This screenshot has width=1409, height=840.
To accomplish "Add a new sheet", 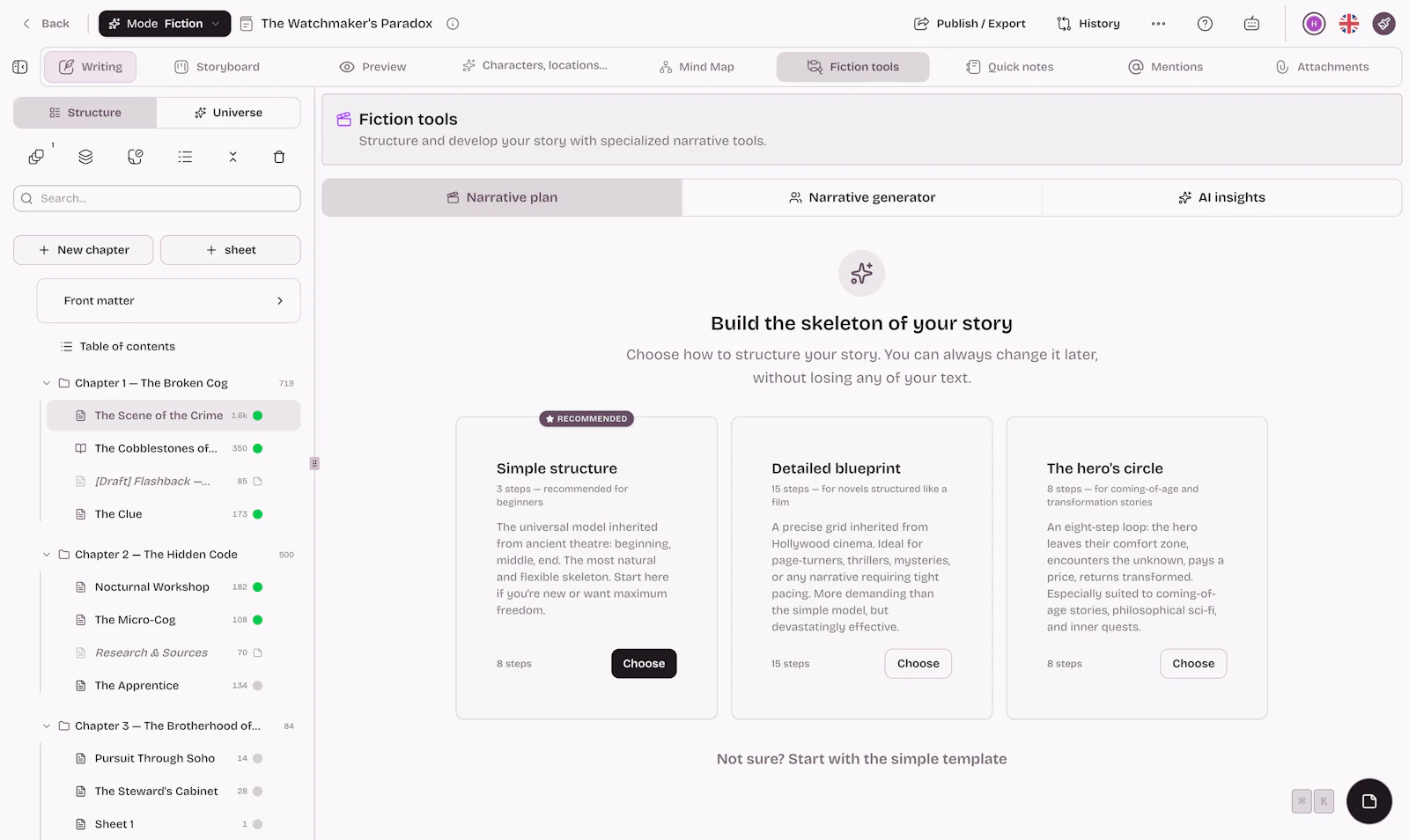I will (231, 250).
